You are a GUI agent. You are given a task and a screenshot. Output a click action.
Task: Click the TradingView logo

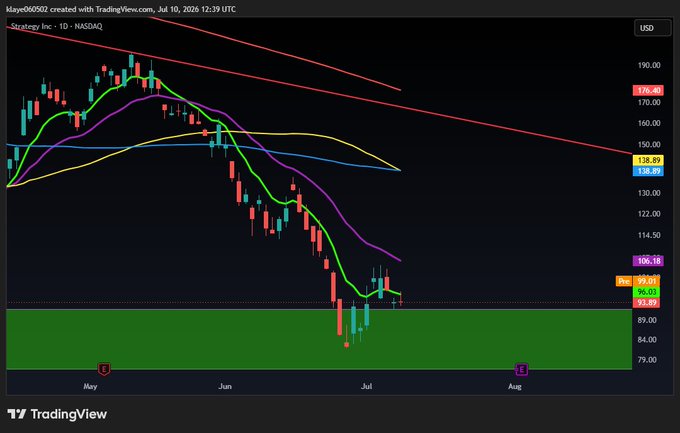57,414
